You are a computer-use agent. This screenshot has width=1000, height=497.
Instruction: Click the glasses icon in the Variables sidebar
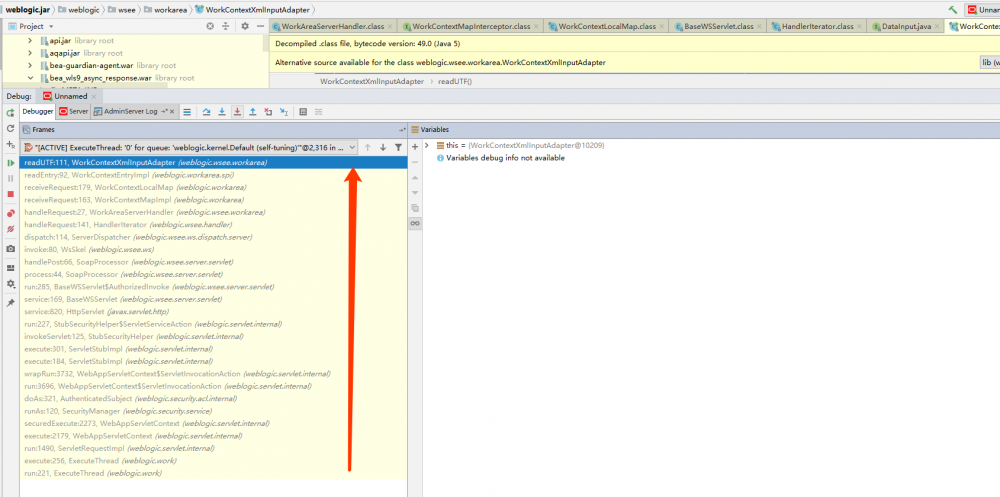pyautogui.click(x=415, y=223)
